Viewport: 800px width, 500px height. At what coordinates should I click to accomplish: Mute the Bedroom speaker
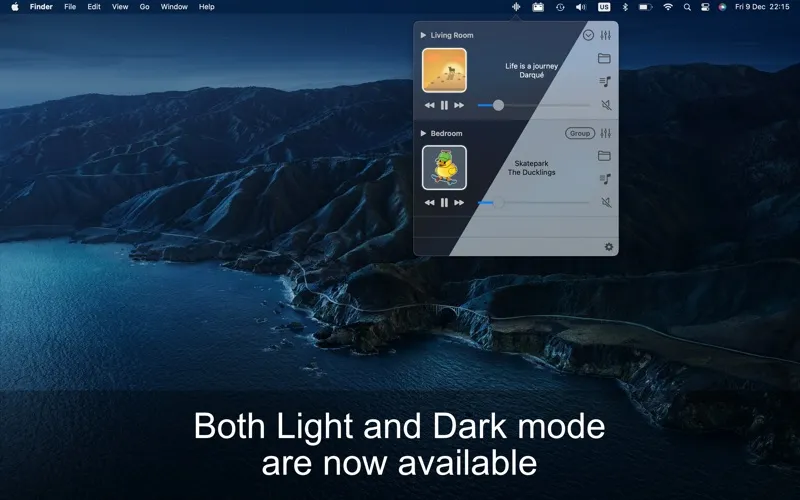[606, 203]
